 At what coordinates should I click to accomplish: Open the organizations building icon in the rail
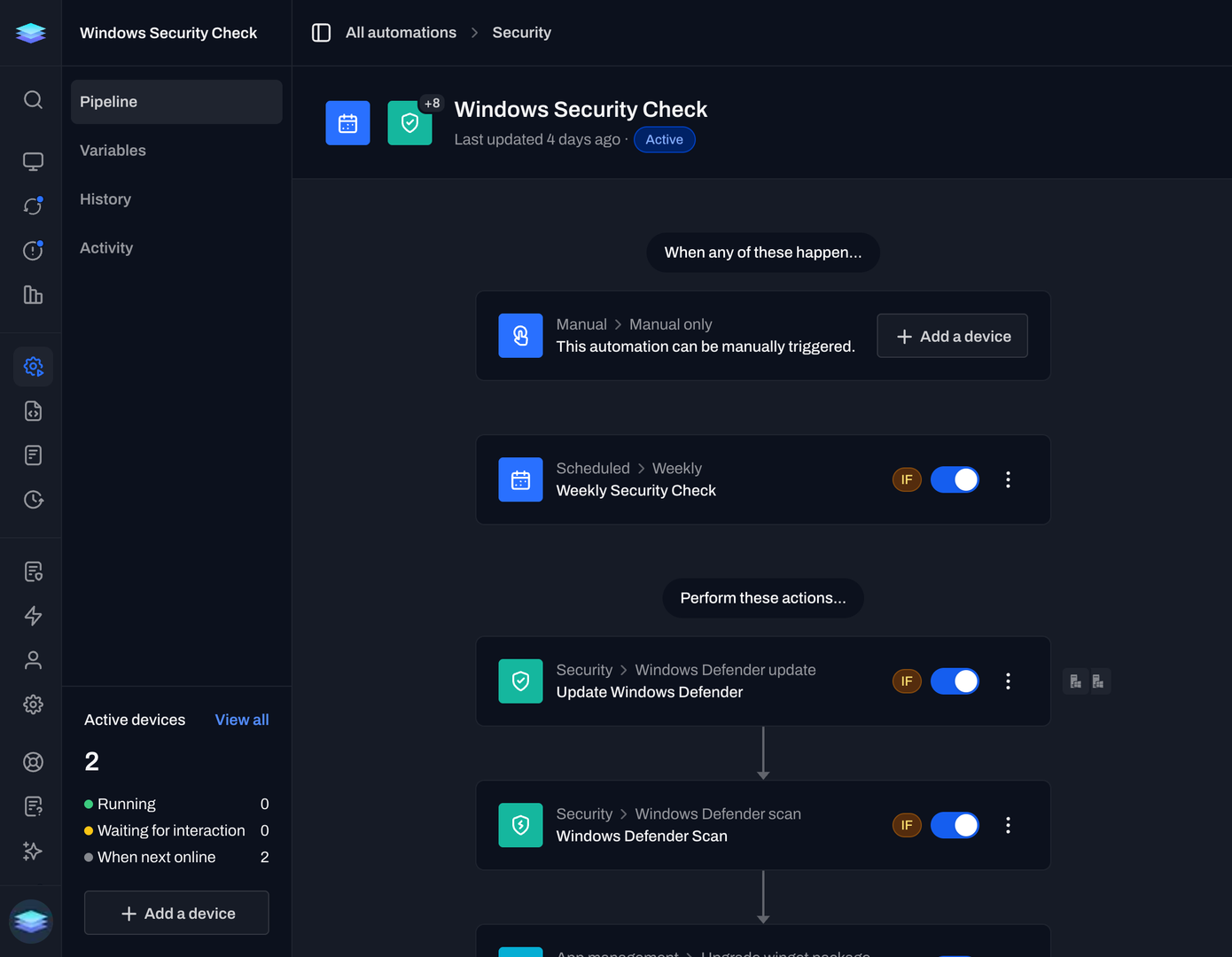coord(33,295)
